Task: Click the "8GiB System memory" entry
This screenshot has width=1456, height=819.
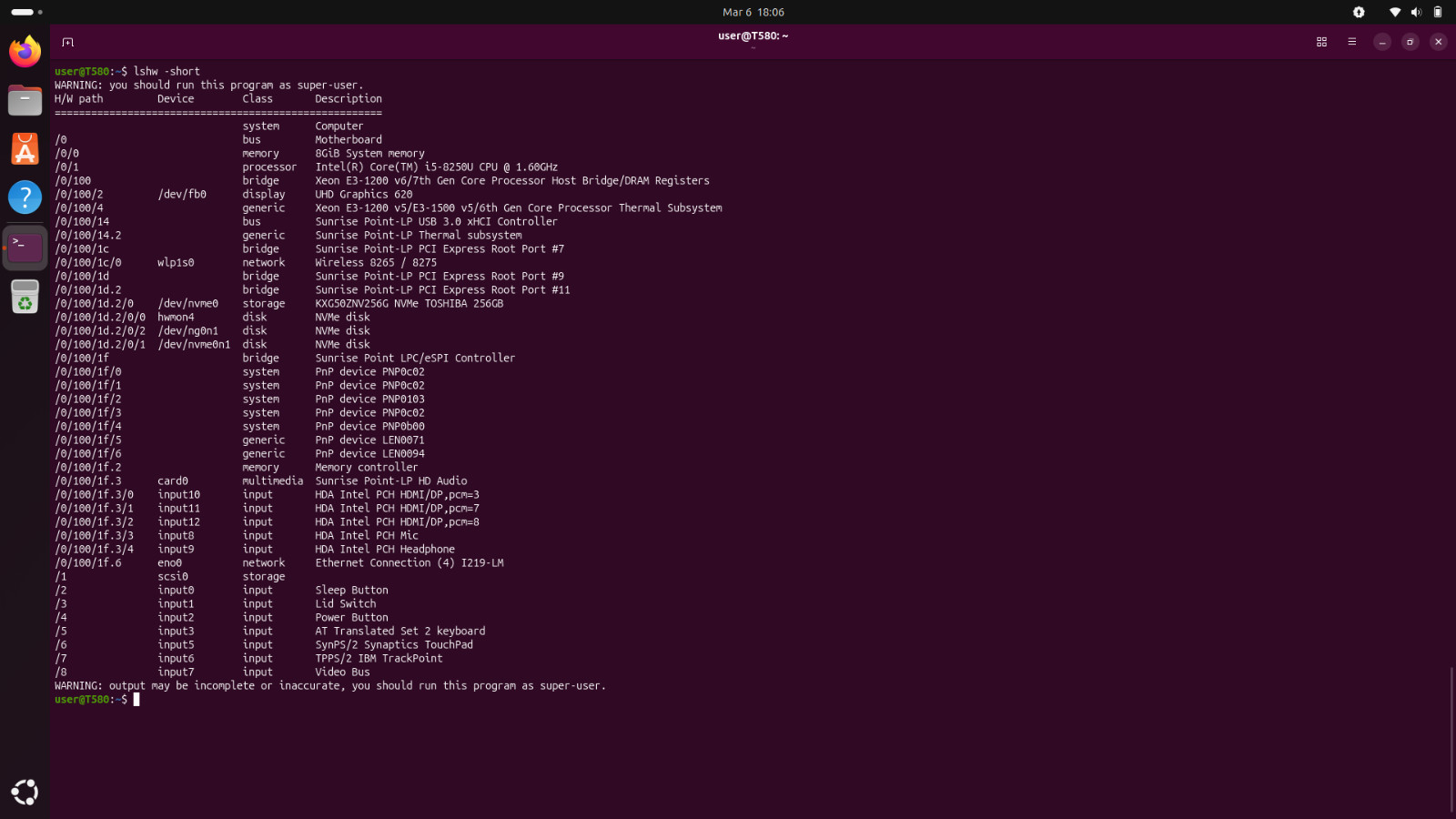Action: click(370, 153)
